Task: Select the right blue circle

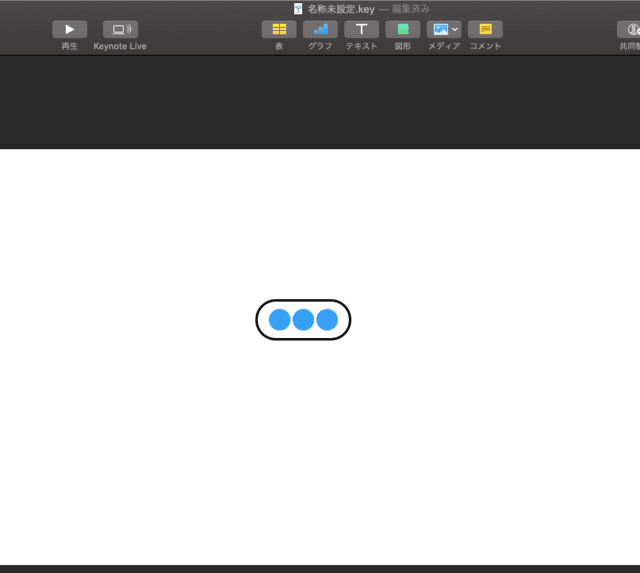Action: coord(327,320)
